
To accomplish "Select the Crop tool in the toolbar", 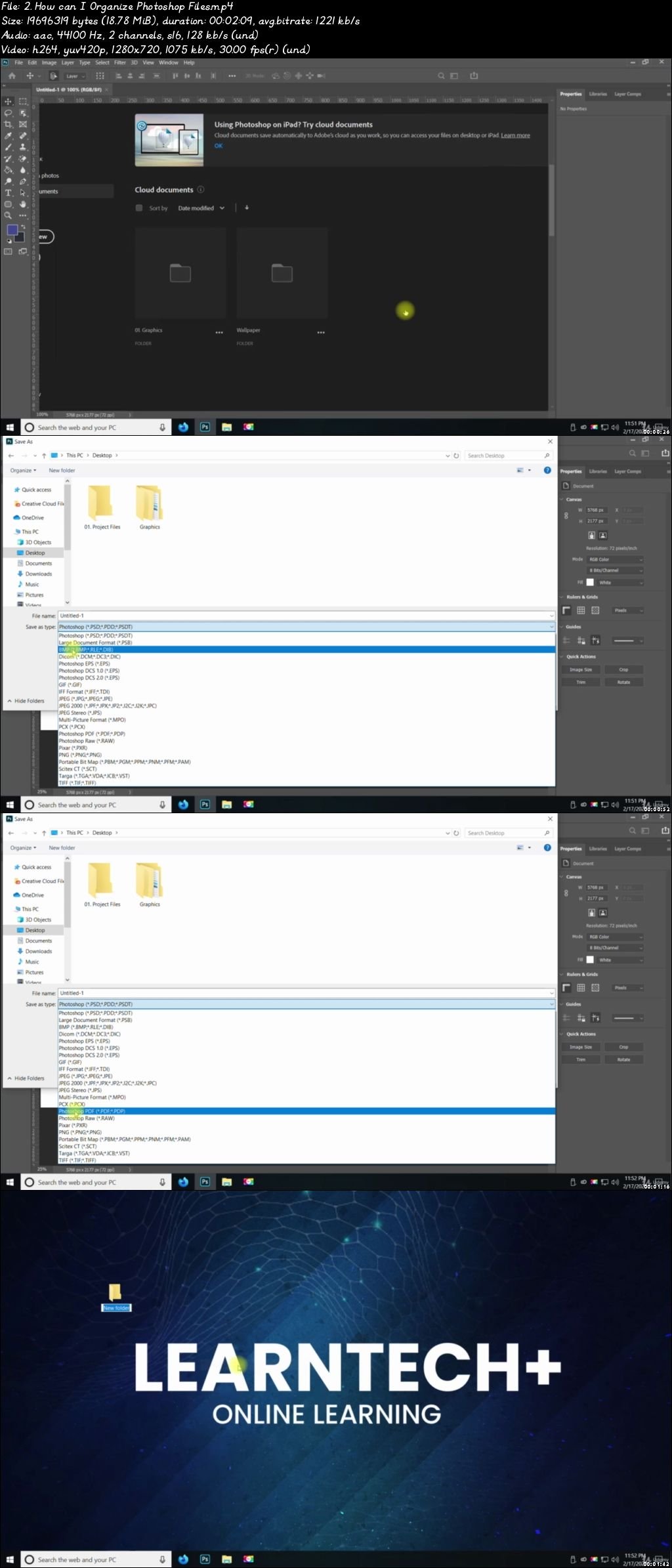I will pos(9,124).
